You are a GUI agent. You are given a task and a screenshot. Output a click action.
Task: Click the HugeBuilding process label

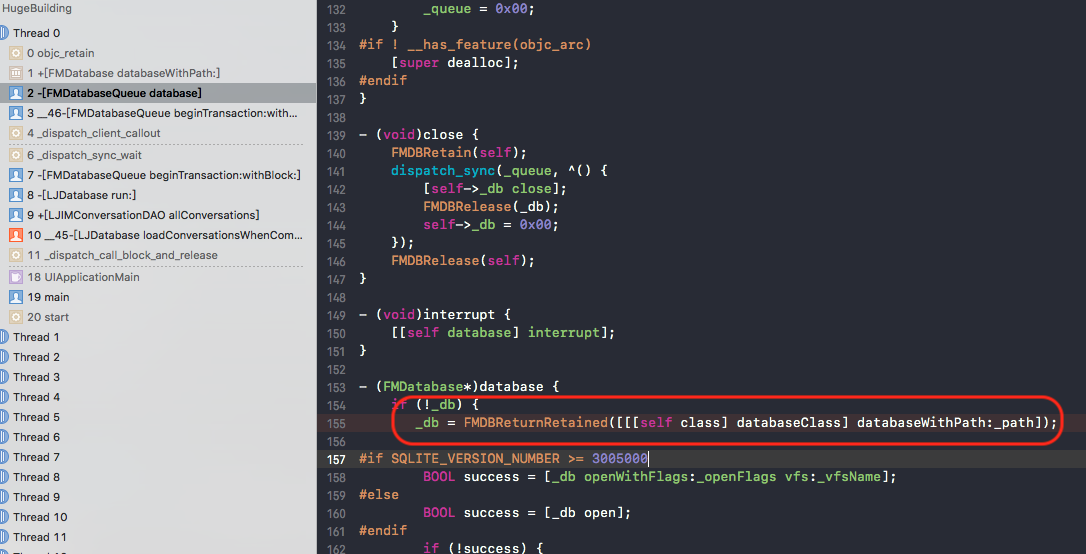[37, 9]
